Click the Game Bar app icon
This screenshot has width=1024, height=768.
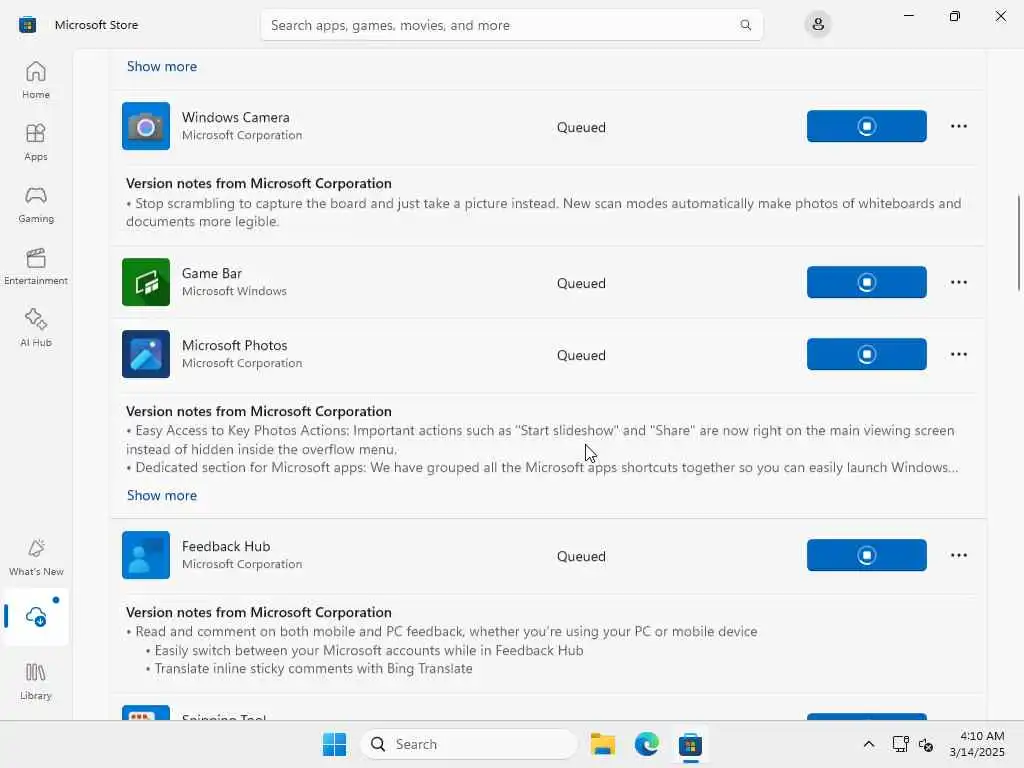tap(146, 282)
